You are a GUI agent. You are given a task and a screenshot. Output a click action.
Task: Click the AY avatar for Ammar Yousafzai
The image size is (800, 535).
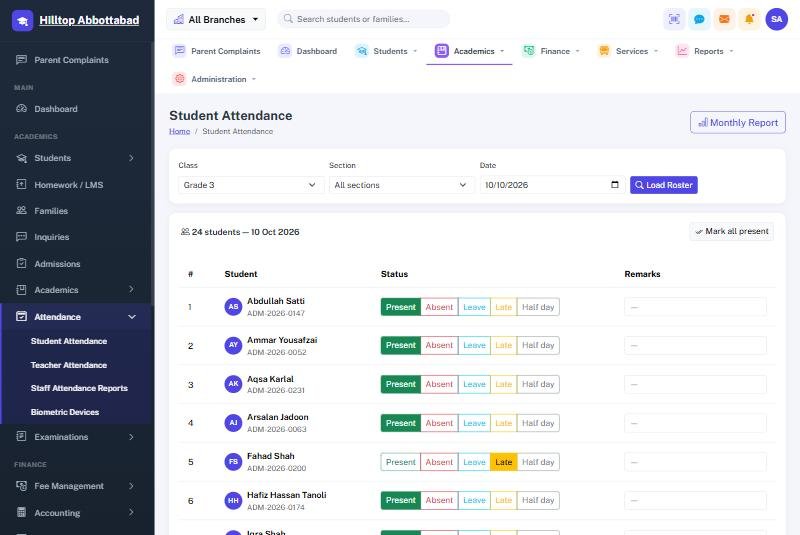pos(233,345)
